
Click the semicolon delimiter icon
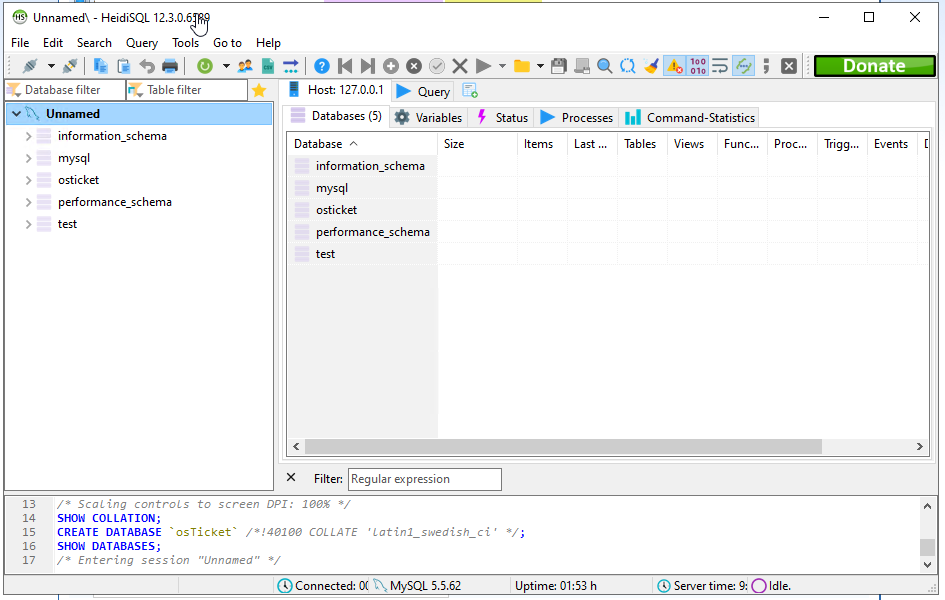[x=766, y=66]
